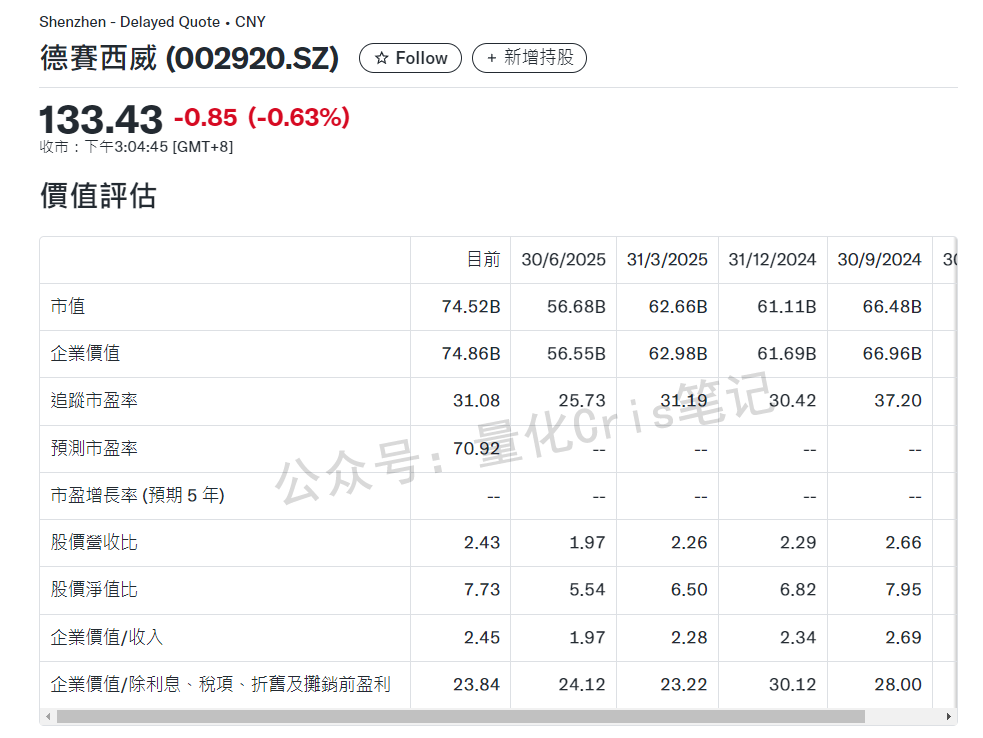983x738 pixels.
Task: Click the stock title 德賽西威 (002920.SZ)
Action: coord(190,58)
